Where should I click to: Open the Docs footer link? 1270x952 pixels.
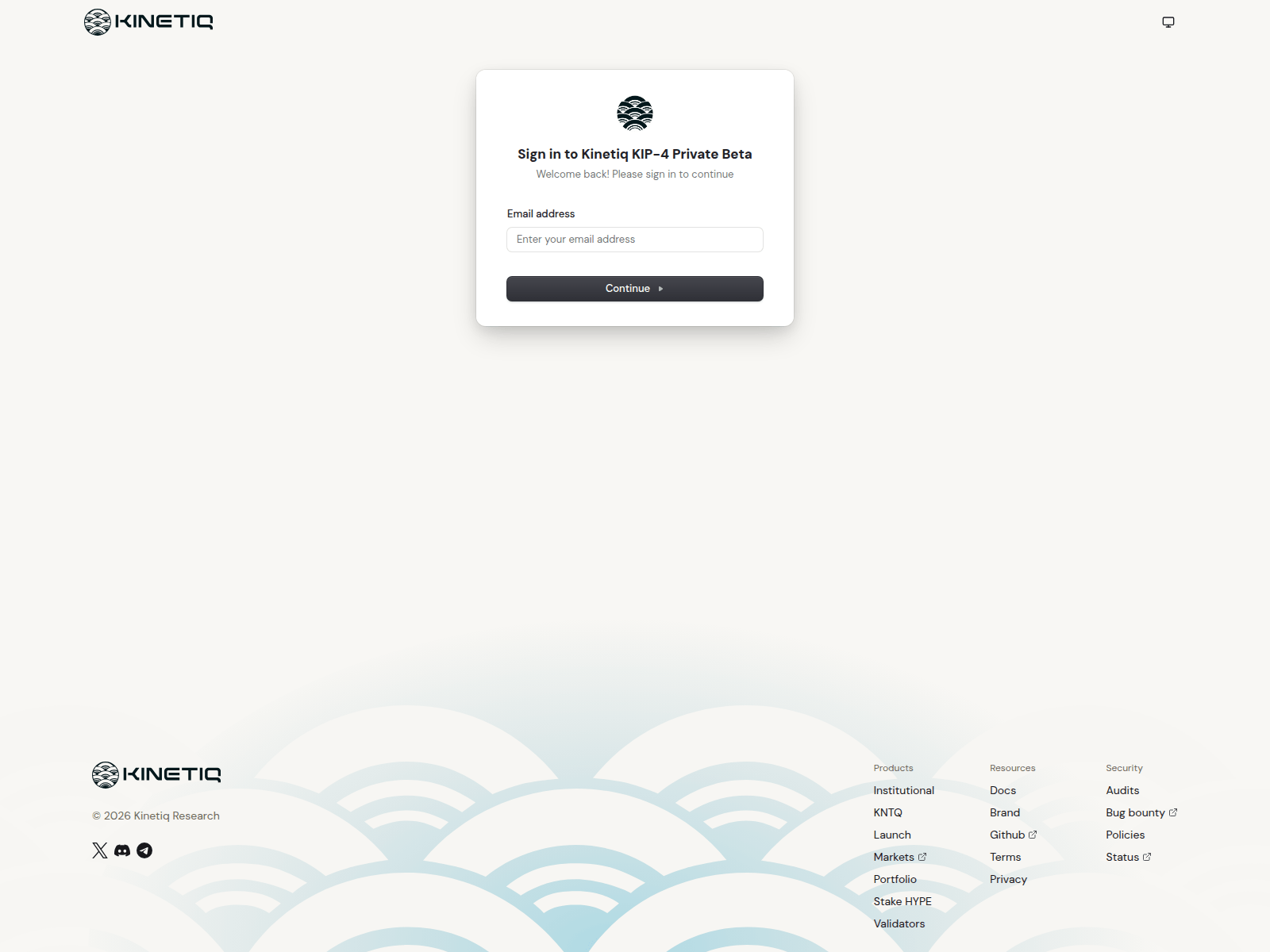click(x=1003, y=790)
